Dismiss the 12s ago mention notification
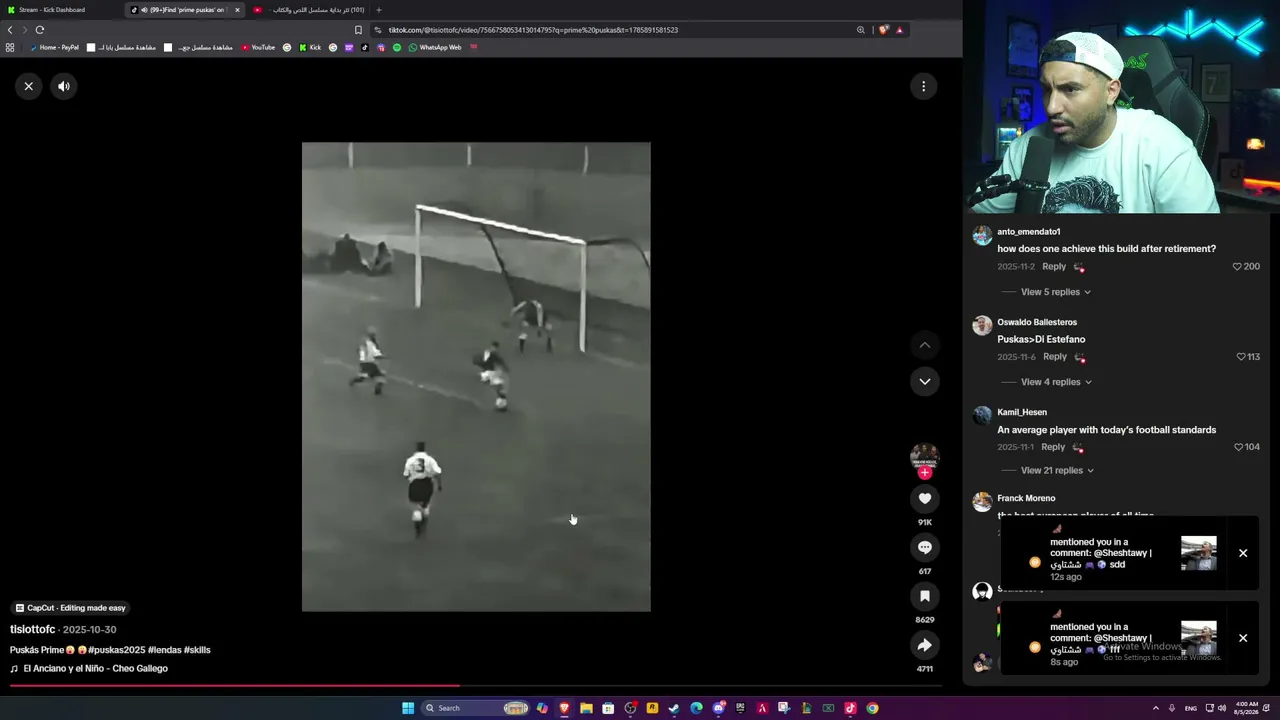The image size is (1280, 720). 1243,553
